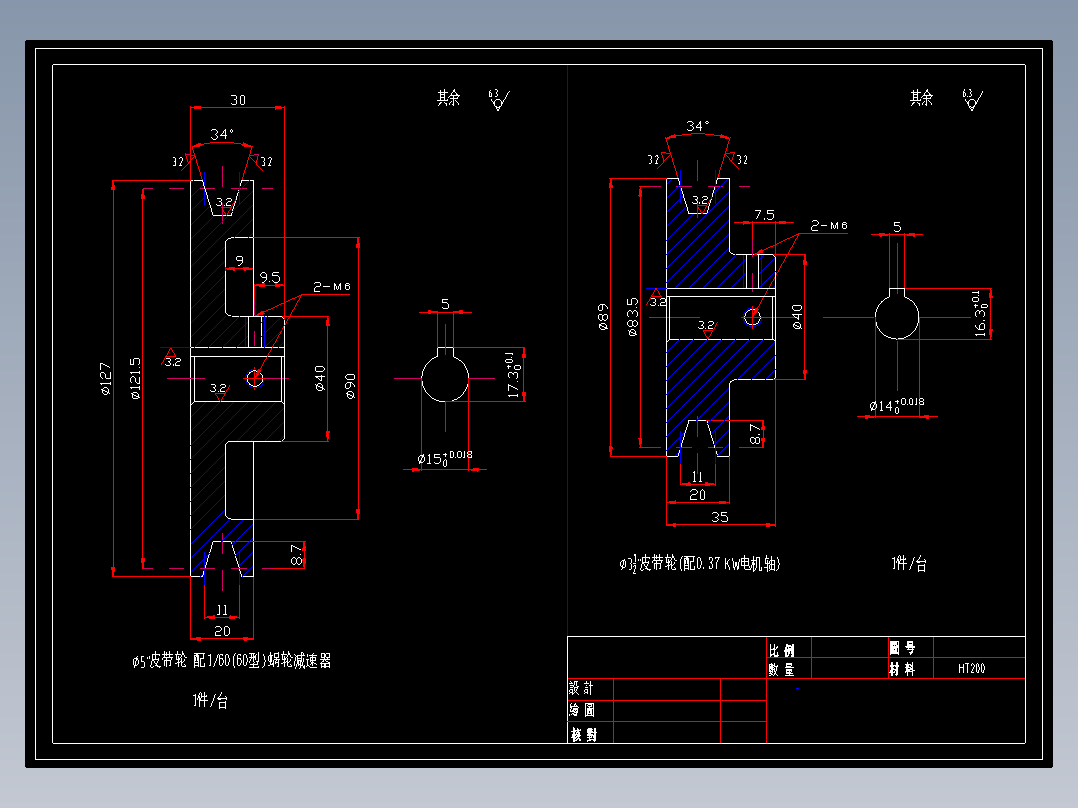The width and height of the screenshot is (1078, 808).
Task: Select the Ø5 pulley title text at bottom left
Action: point(232,661)
